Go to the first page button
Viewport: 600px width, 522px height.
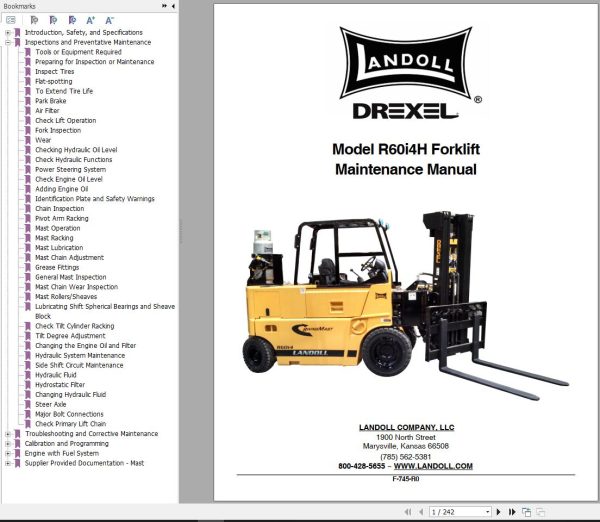point(408,512)
